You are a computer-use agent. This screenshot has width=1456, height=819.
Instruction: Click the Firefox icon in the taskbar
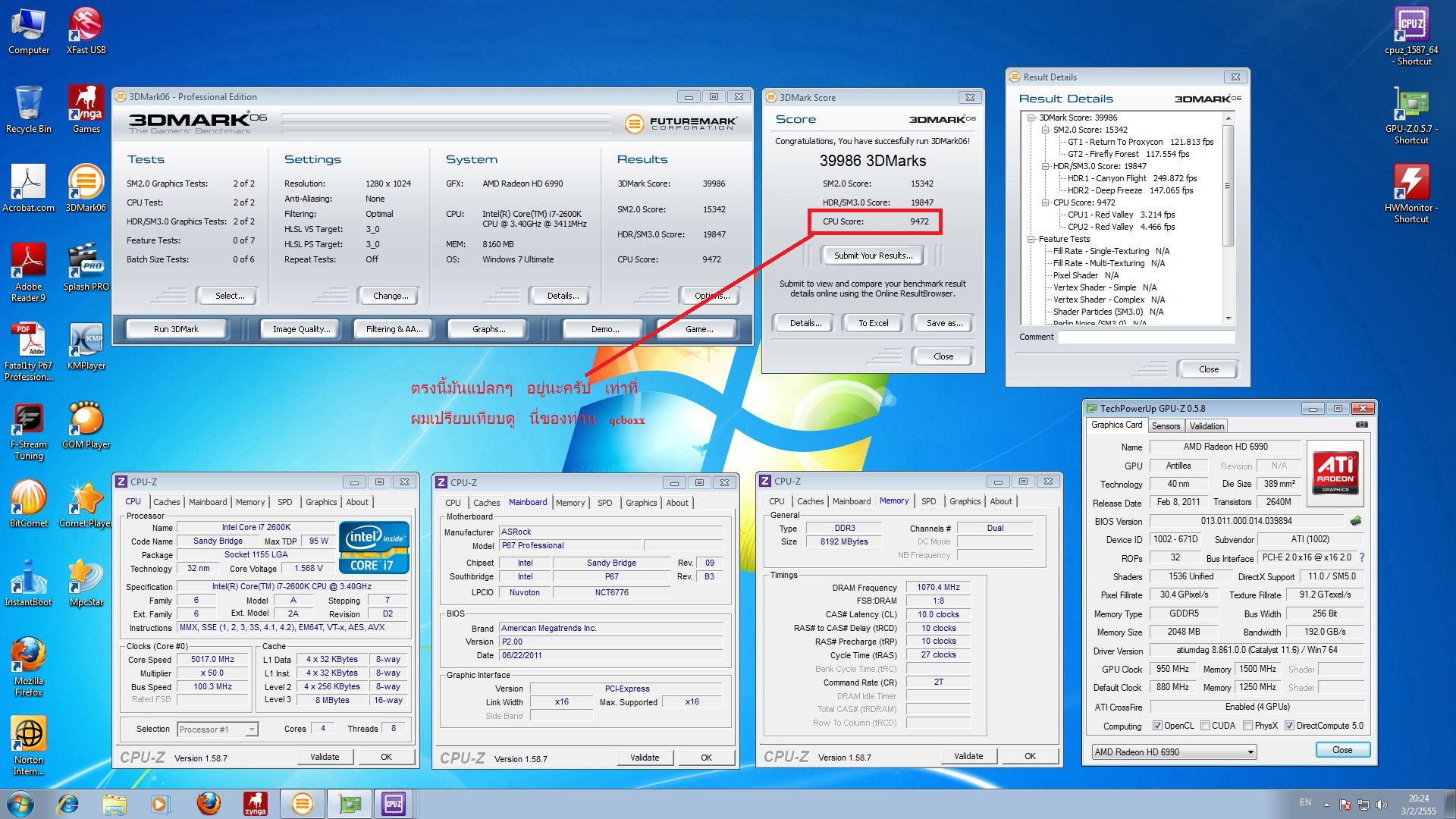[208, 804]
